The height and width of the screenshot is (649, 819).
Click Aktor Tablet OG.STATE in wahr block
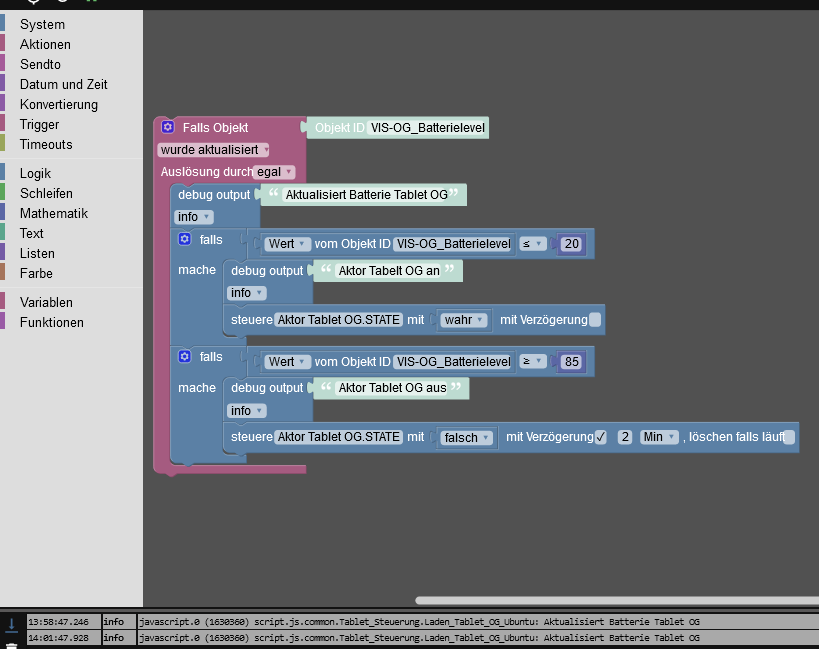pyautogui.click(x=338, y=320)
